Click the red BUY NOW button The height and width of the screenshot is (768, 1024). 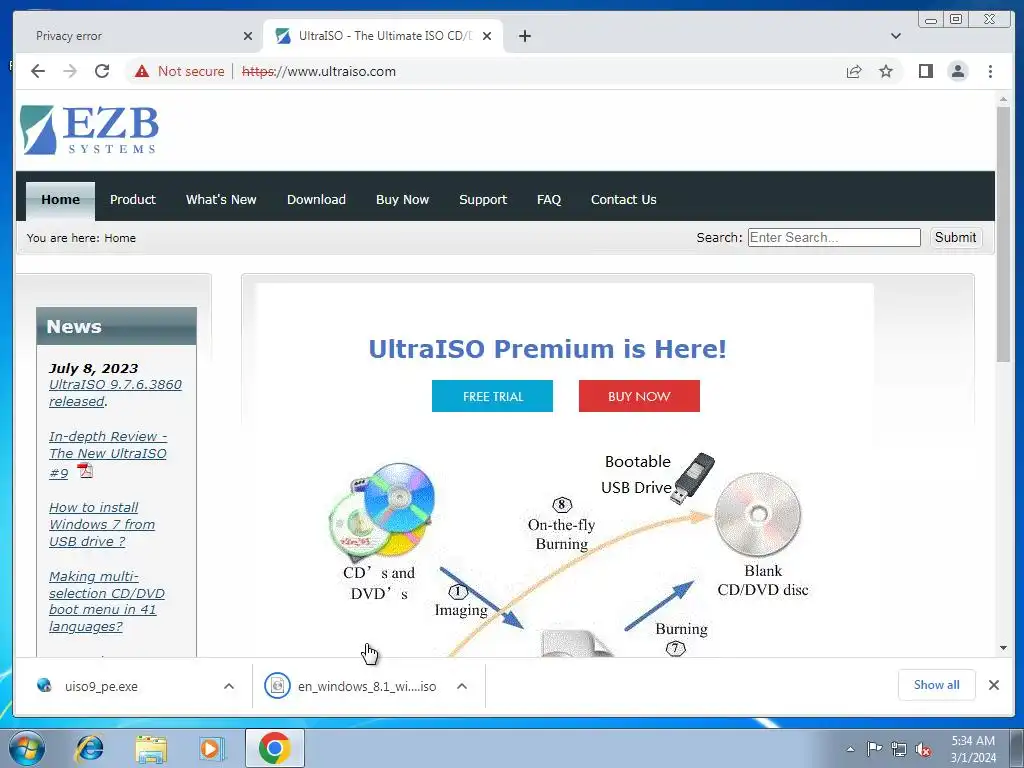[639, 396]
